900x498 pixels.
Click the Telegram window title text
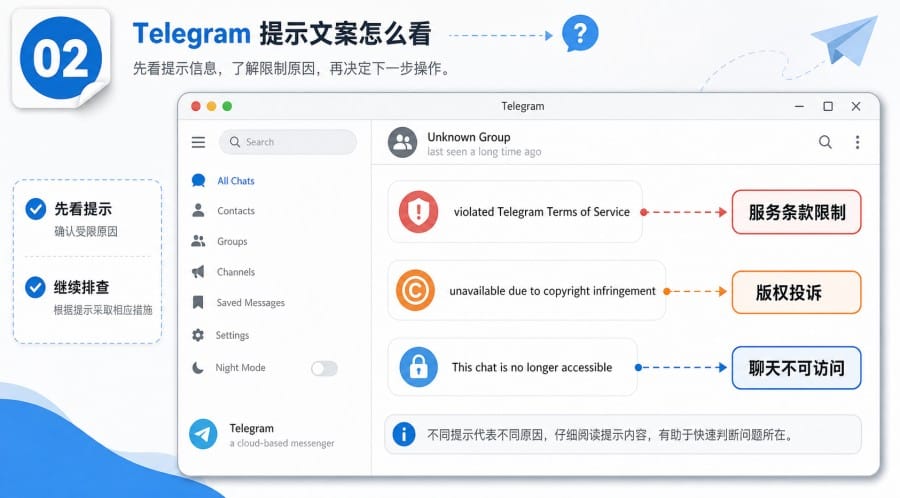coord(522,106)
